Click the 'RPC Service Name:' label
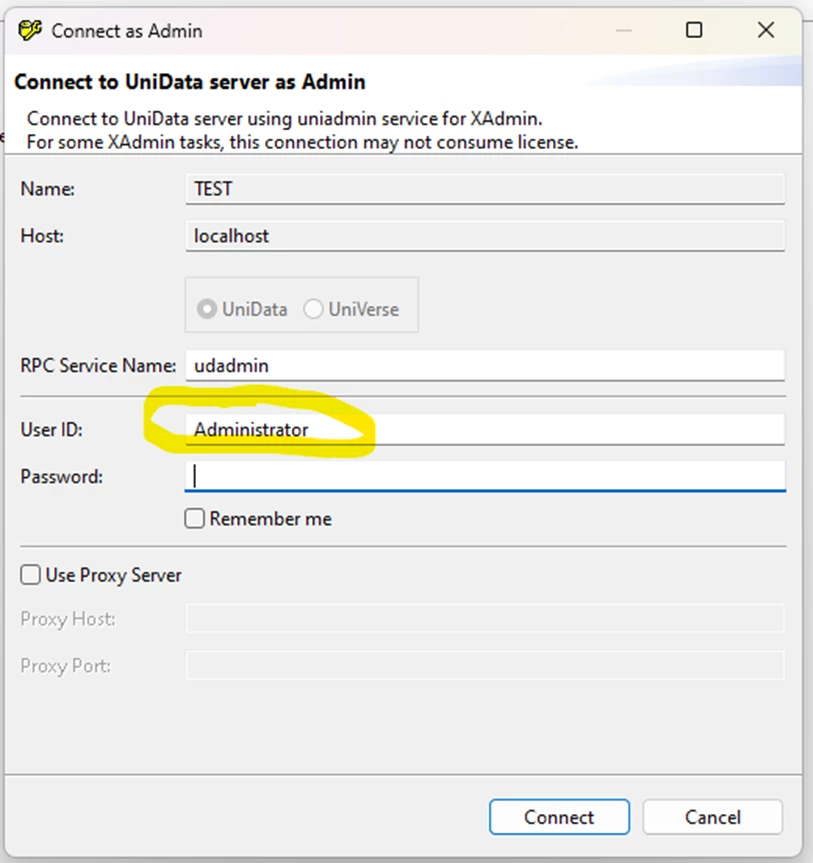Screen dimensions: 813x863 coord(98,365)
